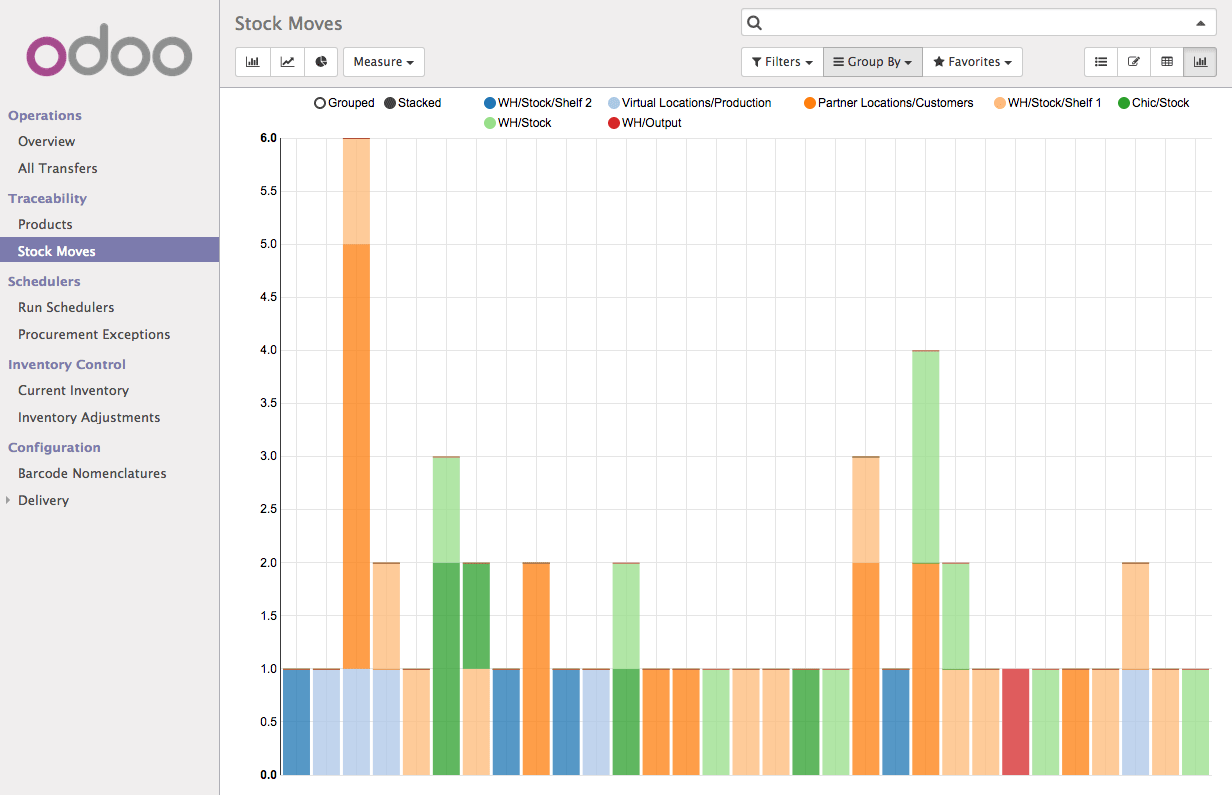Open the Measure dropdown
This screenshot has width=1232, height=795.
pyautogui.click(x=383, y=62)
